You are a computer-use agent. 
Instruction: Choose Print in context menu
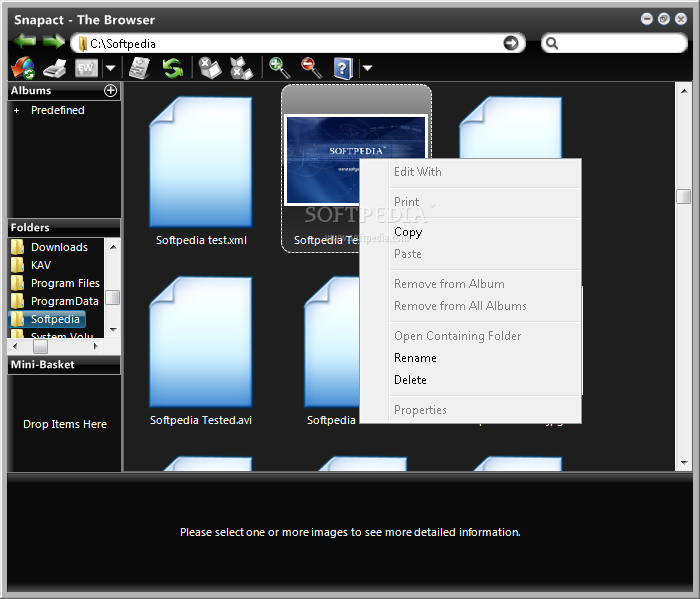tap(471, 202)
